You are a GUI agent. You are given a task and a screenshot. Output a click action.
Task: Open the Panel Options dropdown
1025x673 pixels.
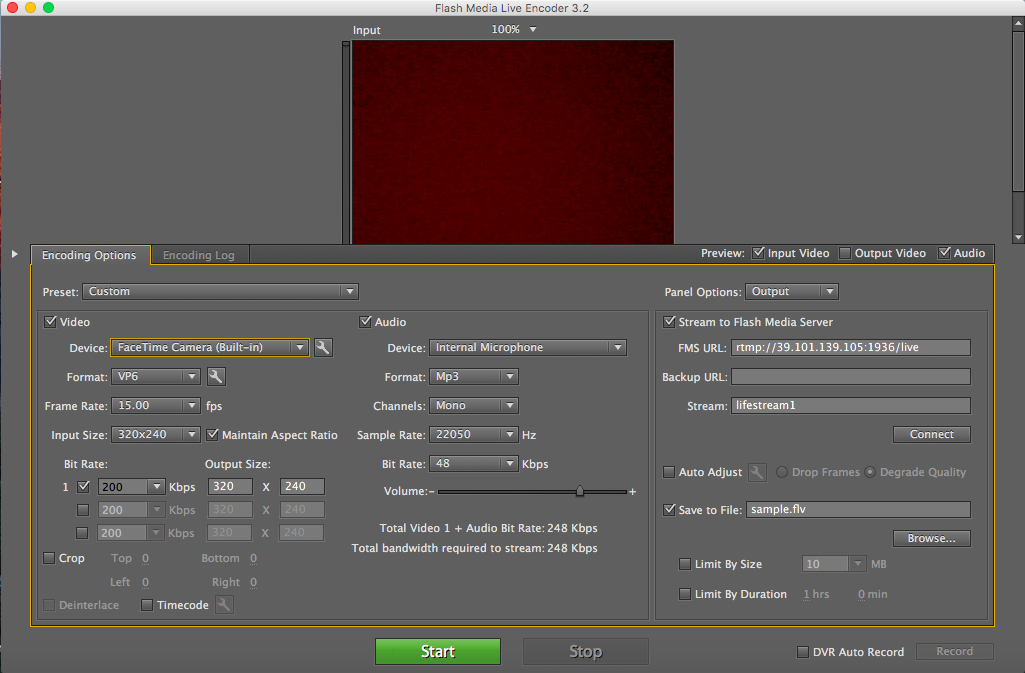tap(792, 291)
